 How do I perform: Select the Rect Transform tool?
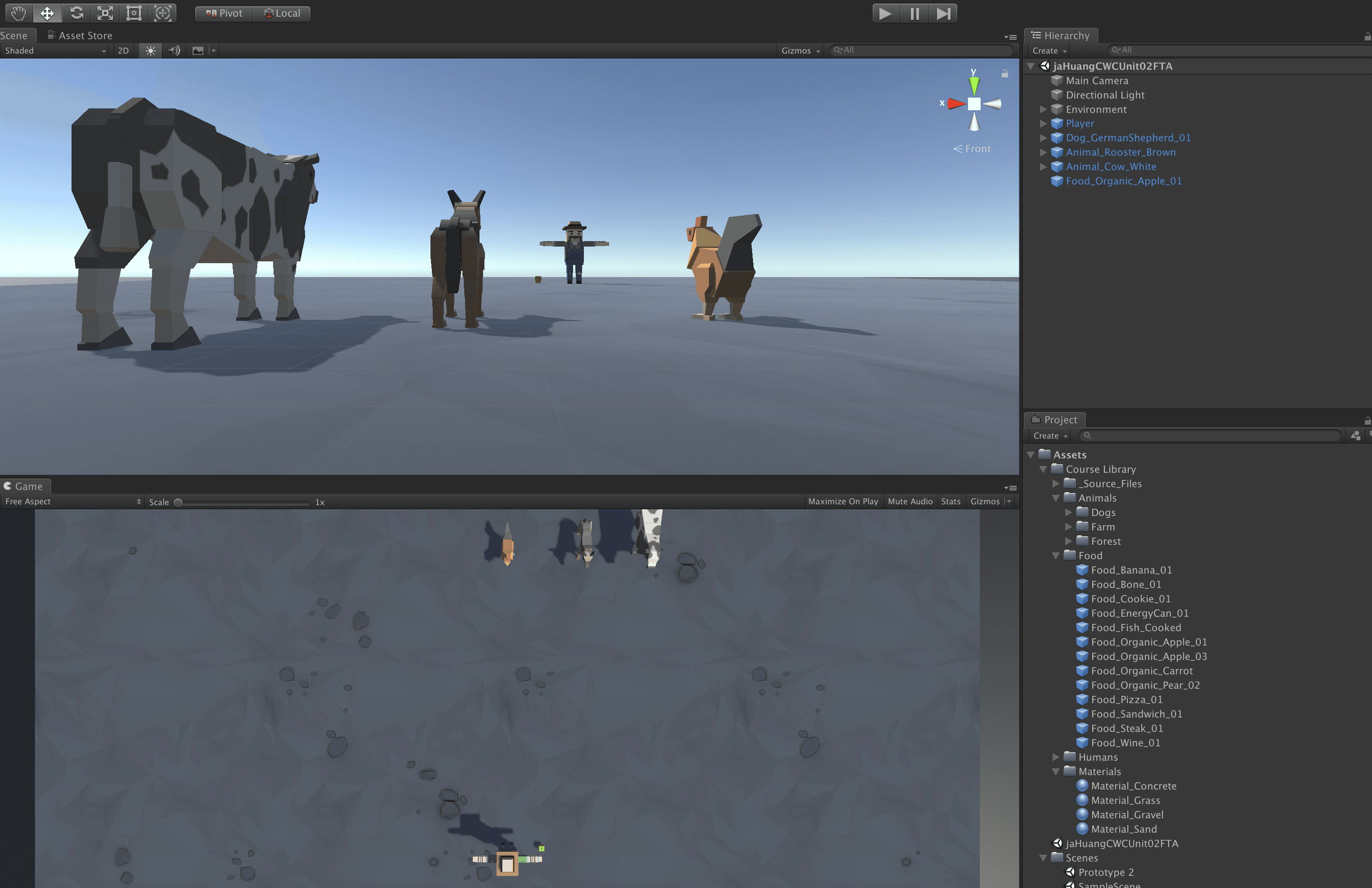point(134,13)
